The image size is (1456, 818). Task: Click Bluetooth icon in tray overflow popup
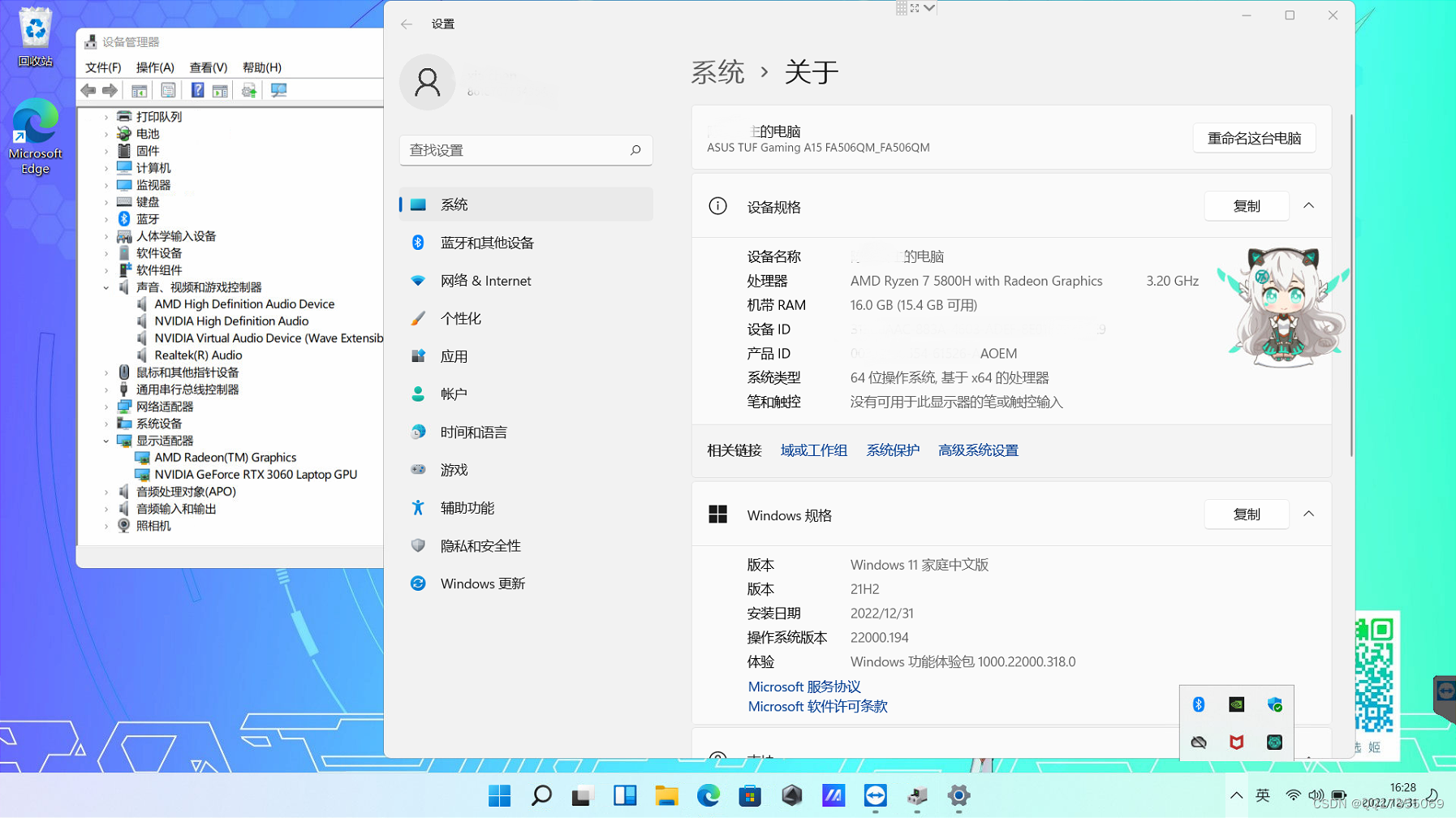point(1199,704)
